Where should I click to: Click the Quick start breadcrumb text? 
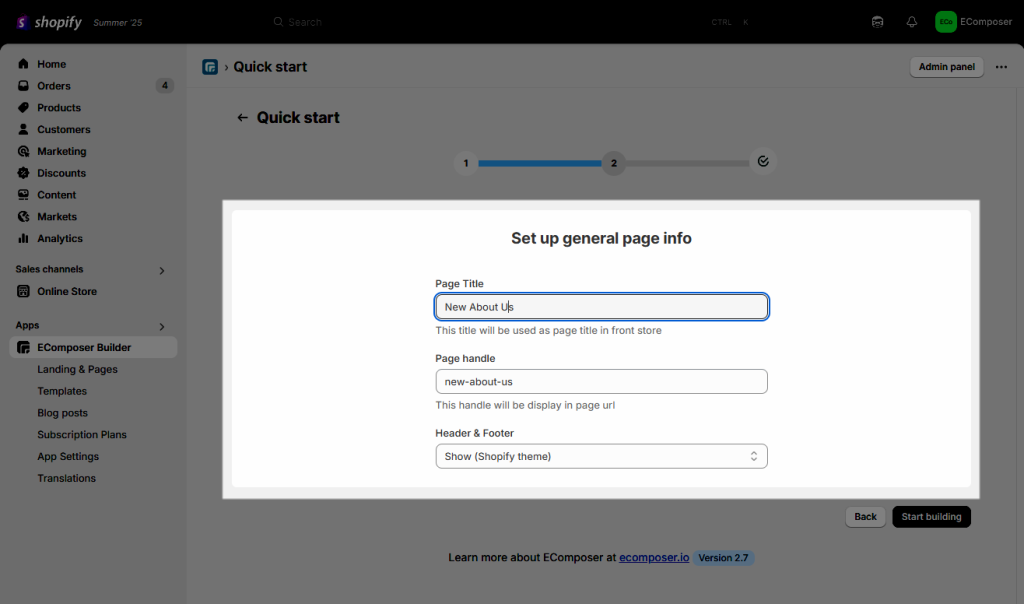click(270, 67)
